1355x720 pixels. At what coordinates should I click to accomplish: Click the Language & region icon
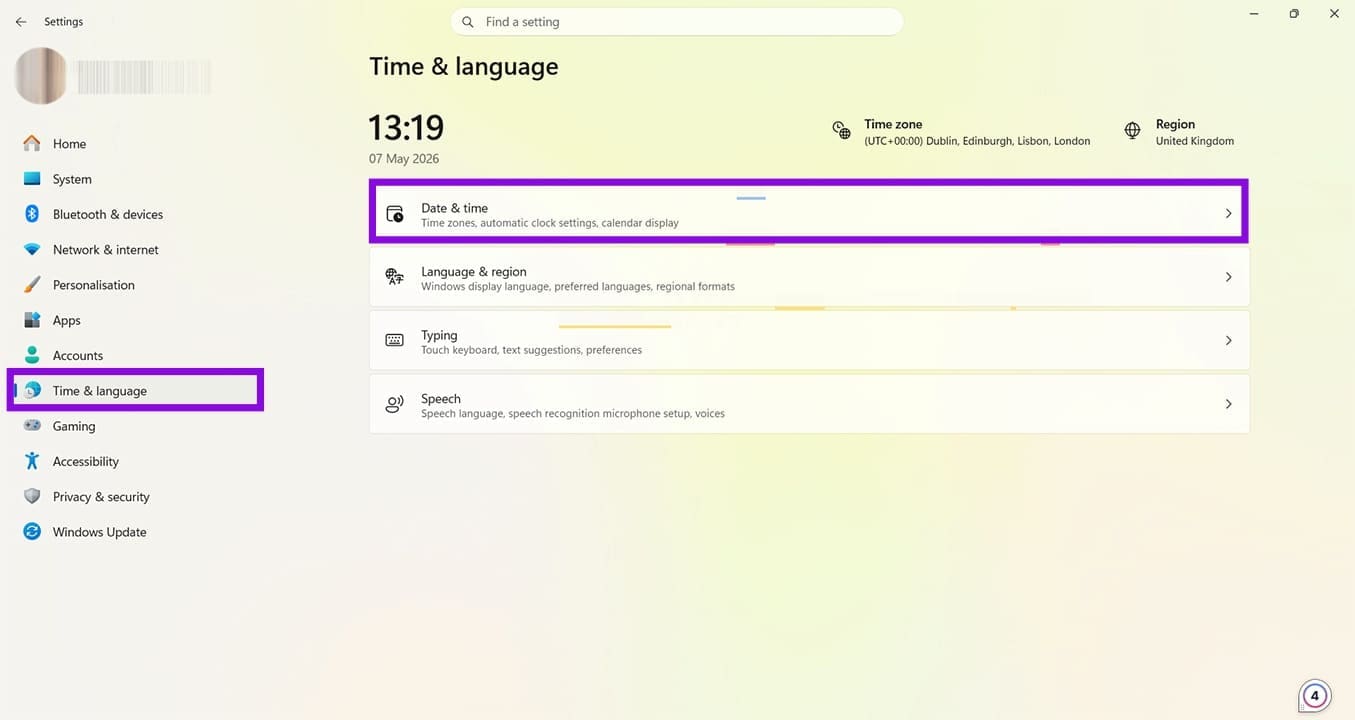point(395,277)
